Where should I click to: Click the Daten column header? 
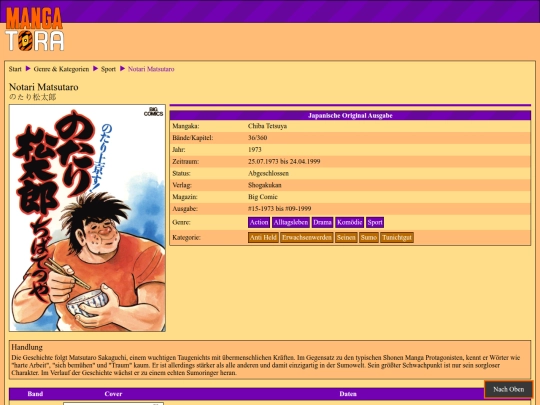coord(348,394)
